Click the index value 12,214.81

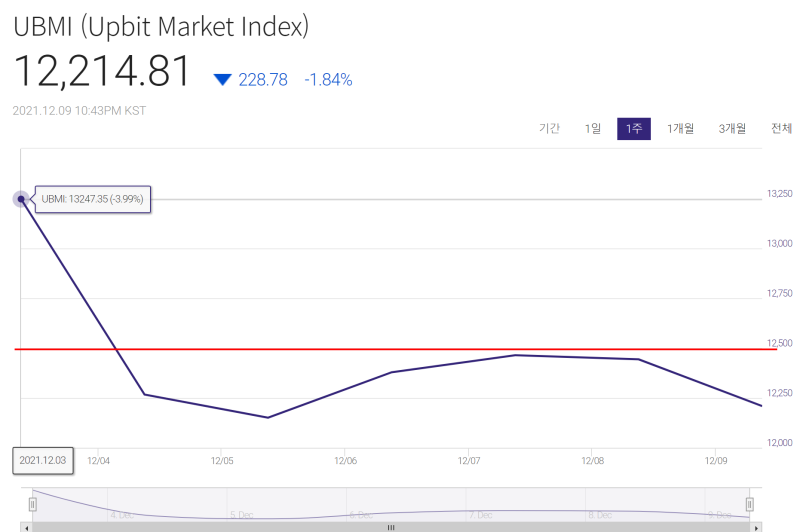[102, 71]
